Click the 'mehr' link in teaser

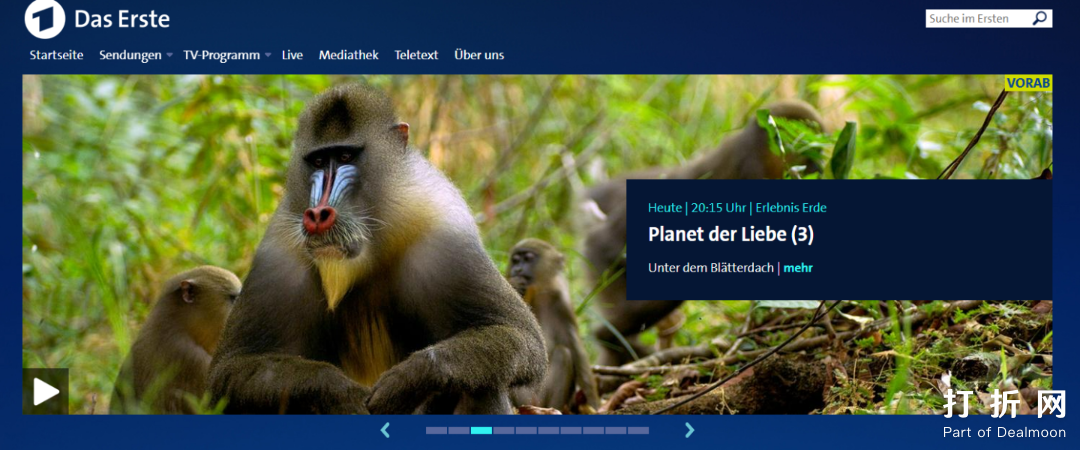(x=798, y=268)
